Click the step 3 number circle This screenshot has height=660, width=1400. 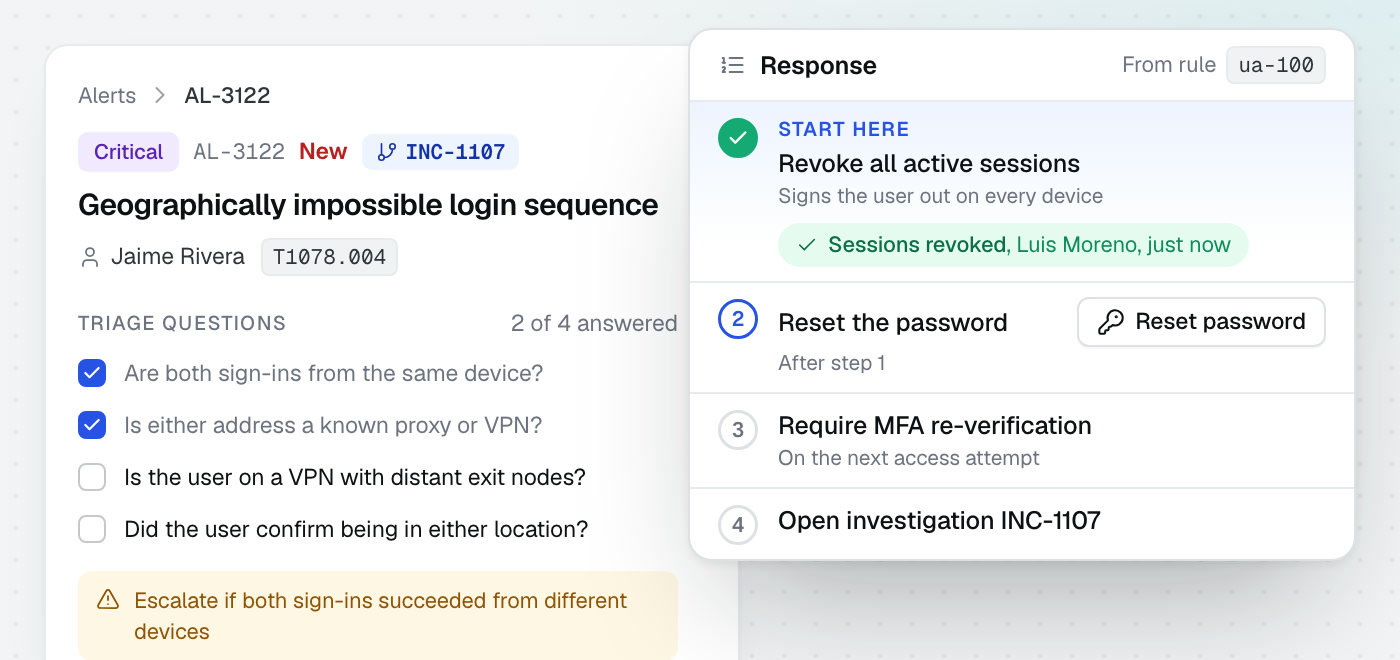pyautogui.click(x=738, y=430)
